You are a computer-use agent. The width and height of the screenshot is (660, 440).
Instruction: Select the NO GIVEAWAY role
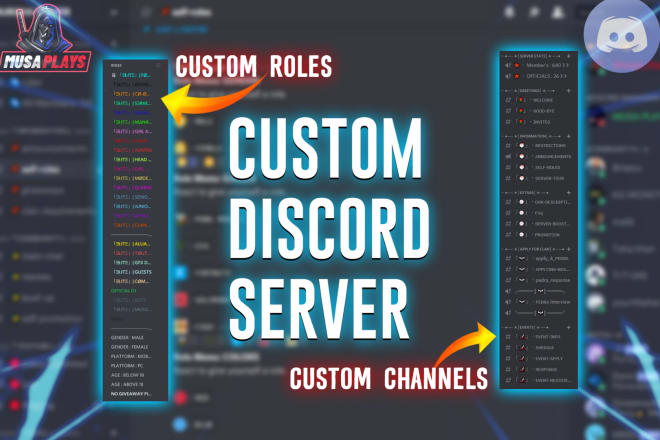tap(131, 394)
